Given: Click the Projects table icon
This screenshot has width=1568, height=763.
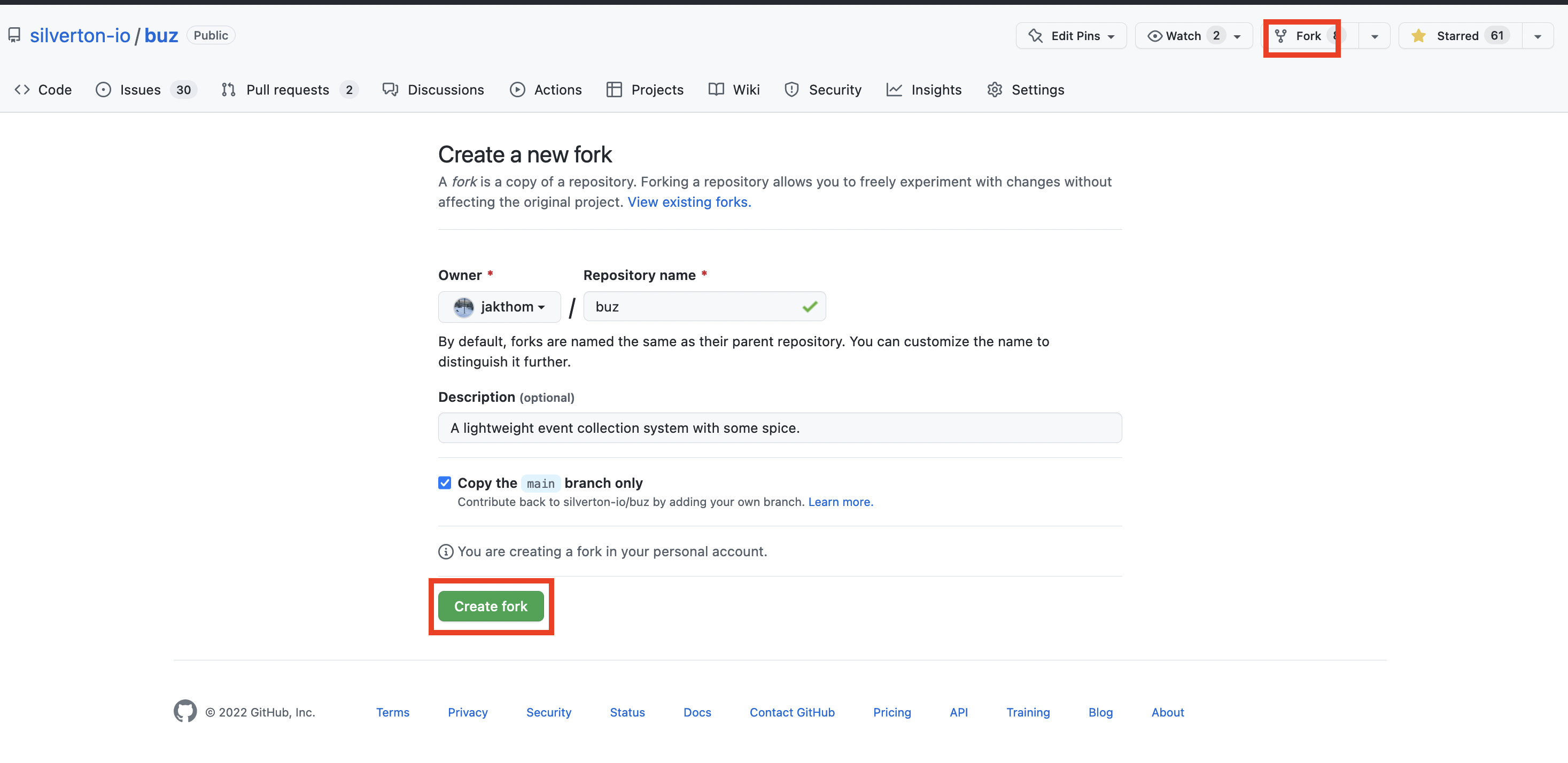Looking at the screenshot, I should tap(614, 89).
